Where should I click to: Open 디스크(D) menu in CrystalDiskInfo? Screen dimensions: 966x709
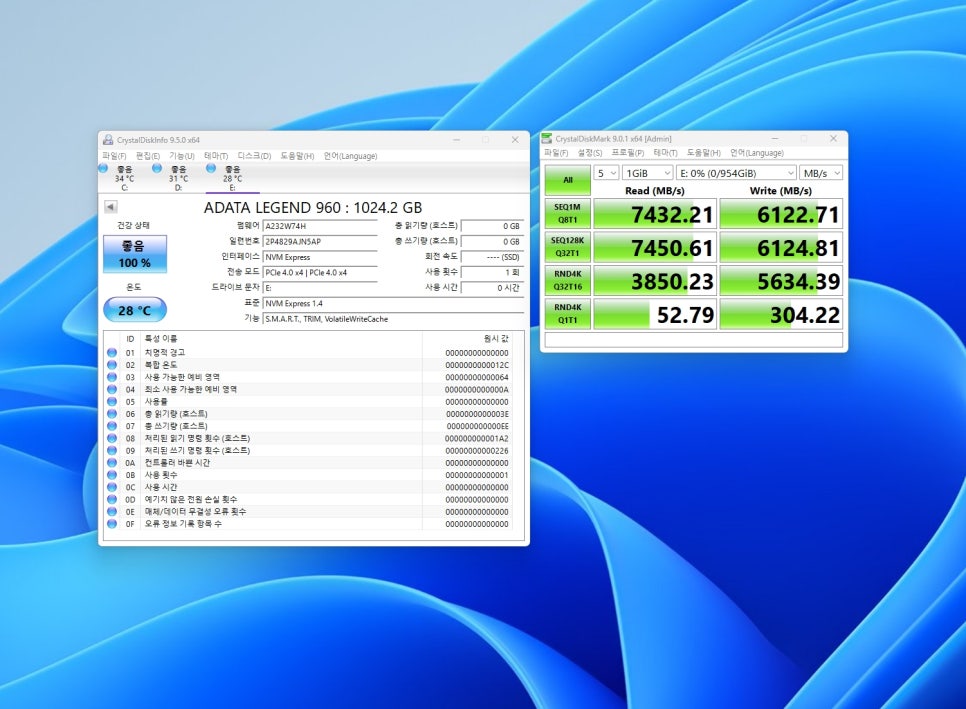[x=254, y=156]
